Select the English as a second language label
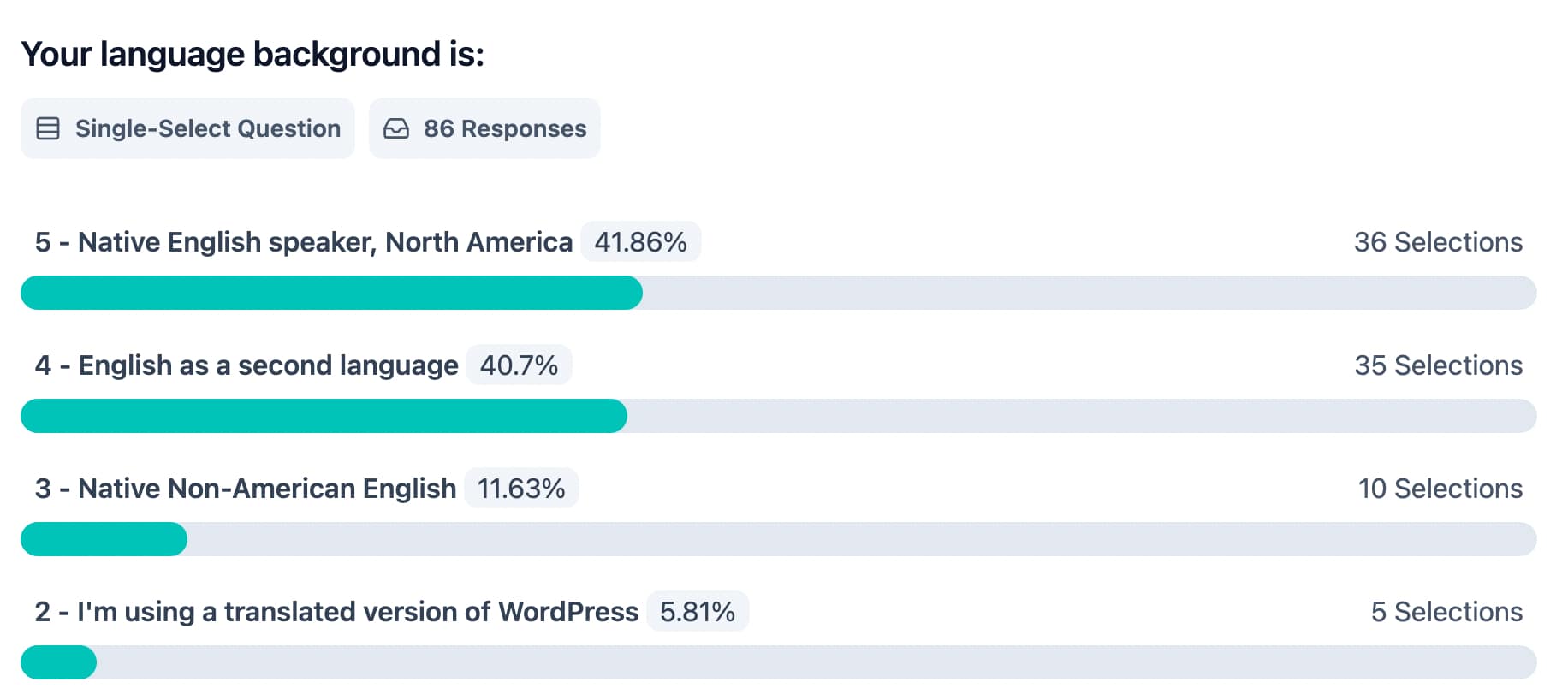This screenshot has height=700, width=1568. (246, 365)
